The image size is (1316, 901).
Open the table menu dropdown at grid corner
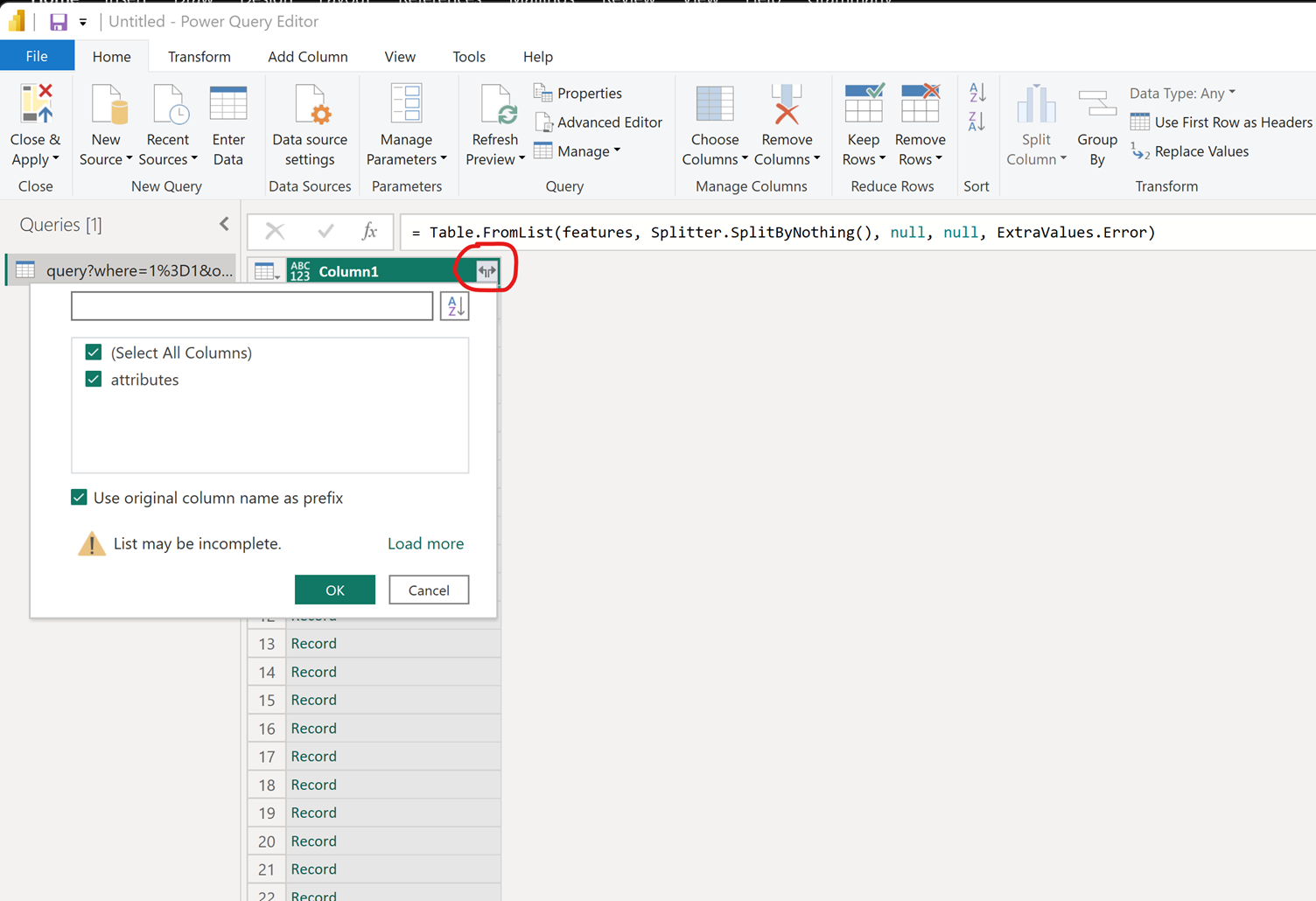pyautogui.click(x=266, y=271)
